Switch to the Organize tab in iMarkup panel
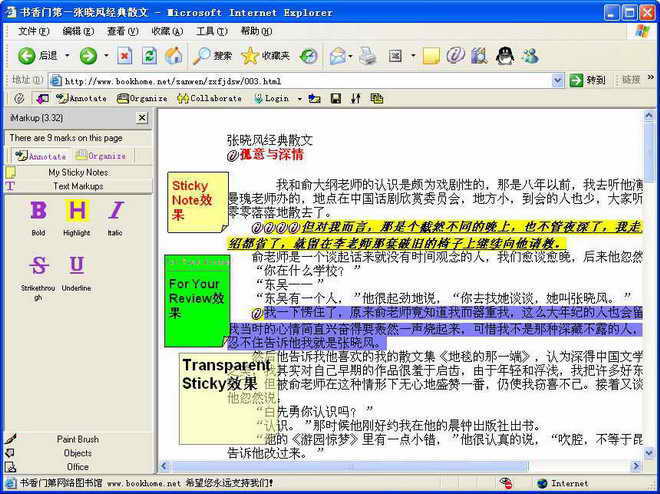The width and height of the screenshot is (660, 494). 100,156
